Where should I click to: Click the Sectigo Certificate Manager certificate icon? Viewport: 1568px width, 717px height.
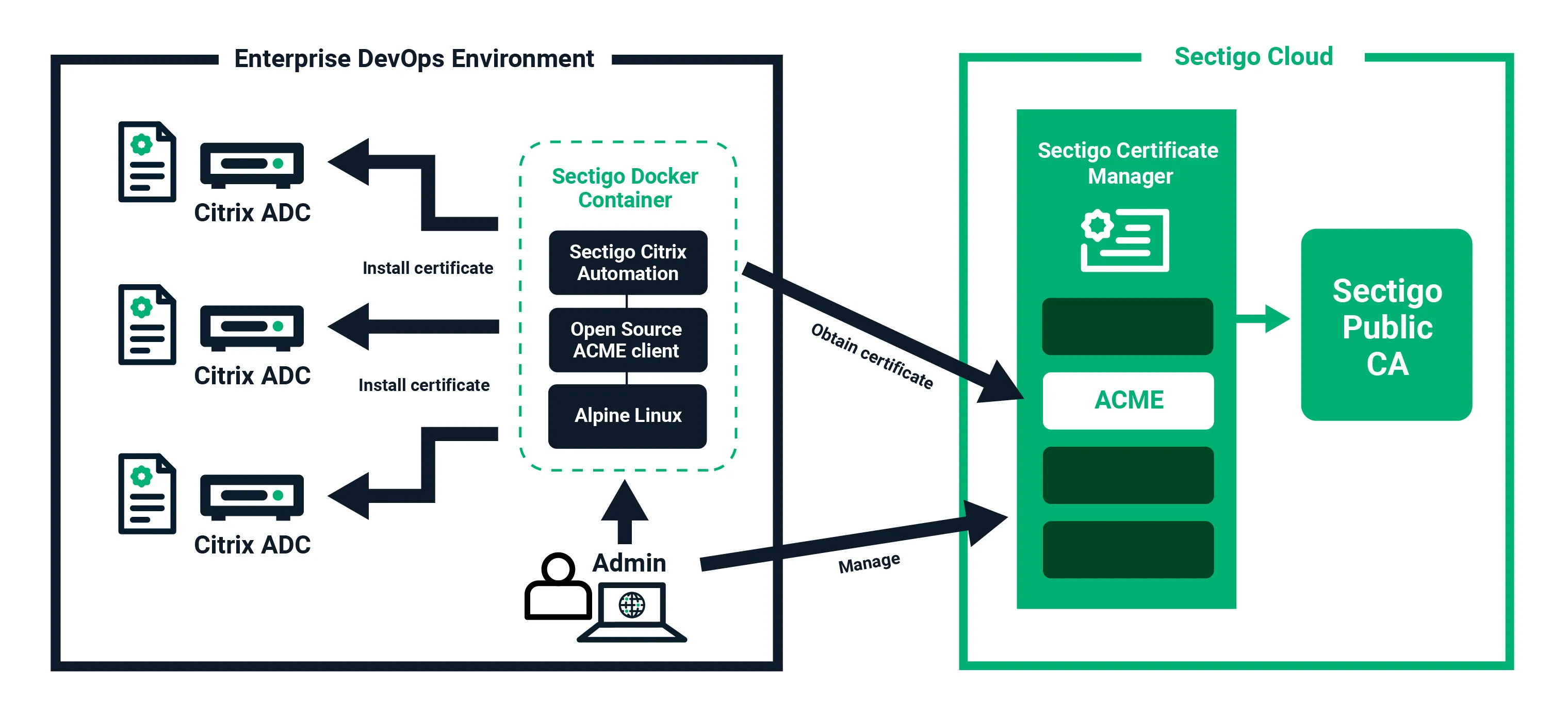(1125, 240)
